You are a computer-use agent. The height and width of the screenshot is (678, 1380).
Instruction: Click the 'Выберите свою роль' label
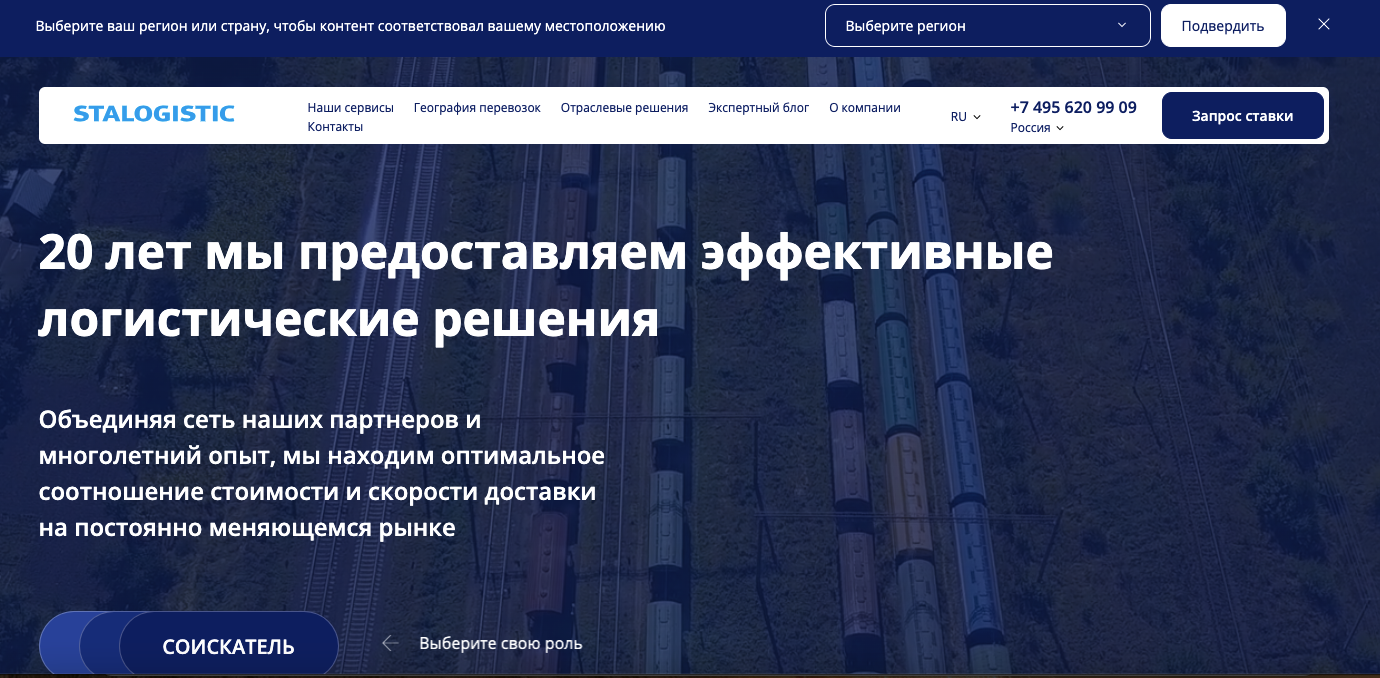point(501,643)
